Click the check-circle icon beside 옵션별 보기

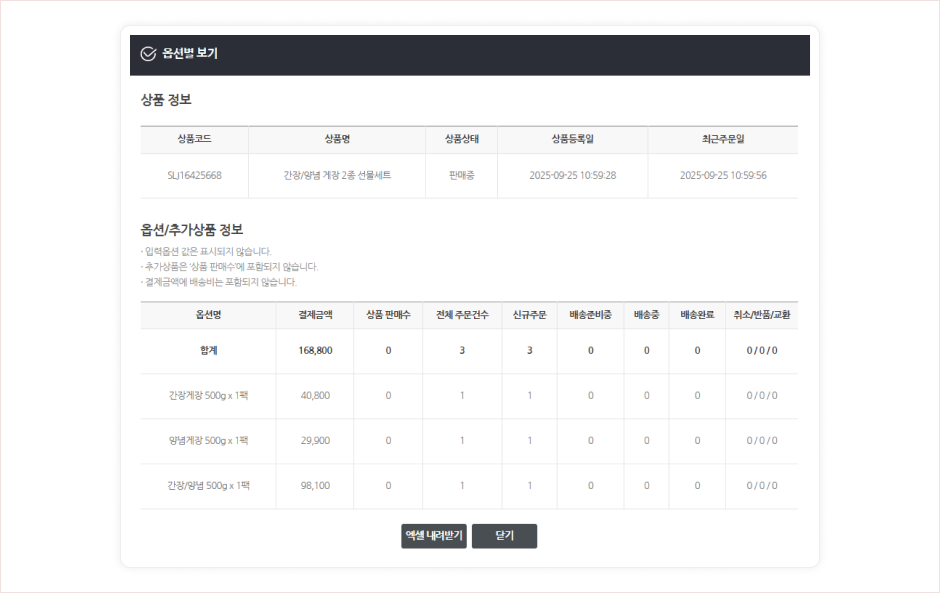(148, 54)
